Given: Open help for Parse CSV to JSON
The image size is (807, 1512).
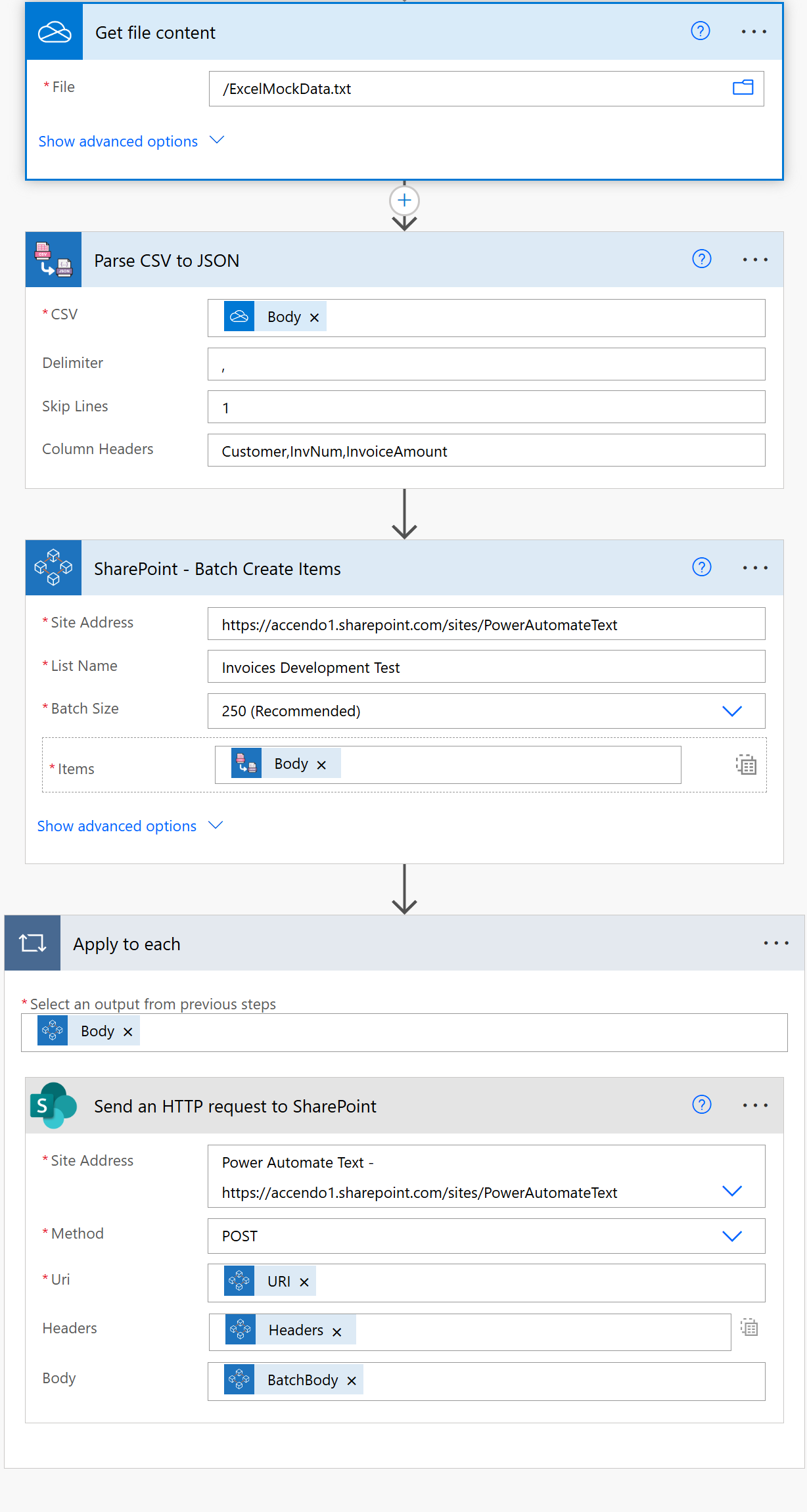Looking at the screenshot, I should pyautogui.click(x=702, y=259).
